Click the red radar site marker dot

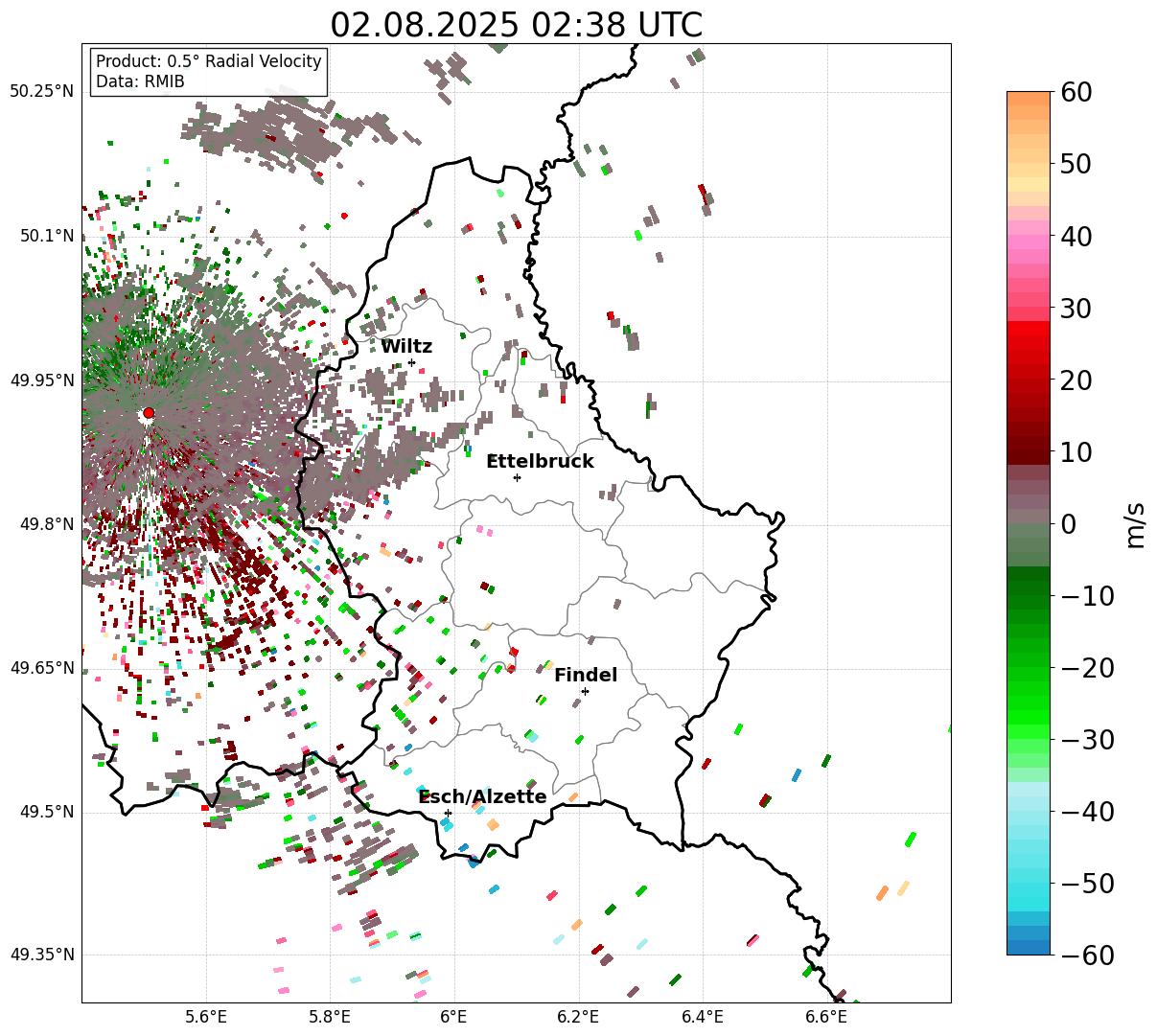point(149,413)
